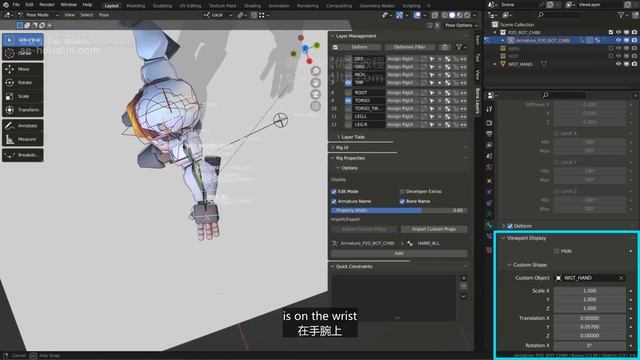Pick the Rotate tool
The image size is (640, 360).
tap(23, 83)
